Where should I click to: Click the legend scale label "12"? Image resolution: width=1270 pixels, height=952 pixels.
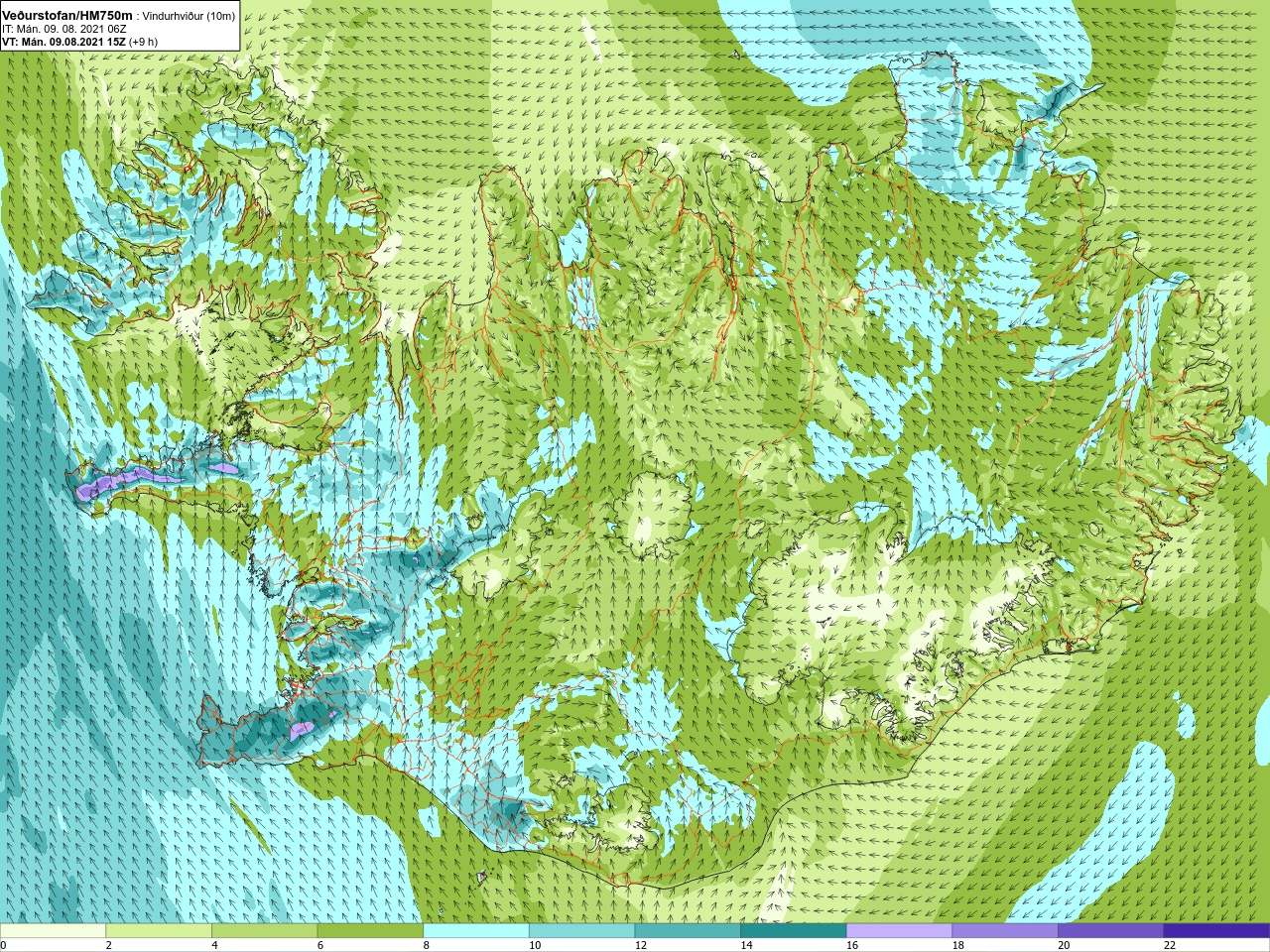pyautogui.click(x=641, y=945)
